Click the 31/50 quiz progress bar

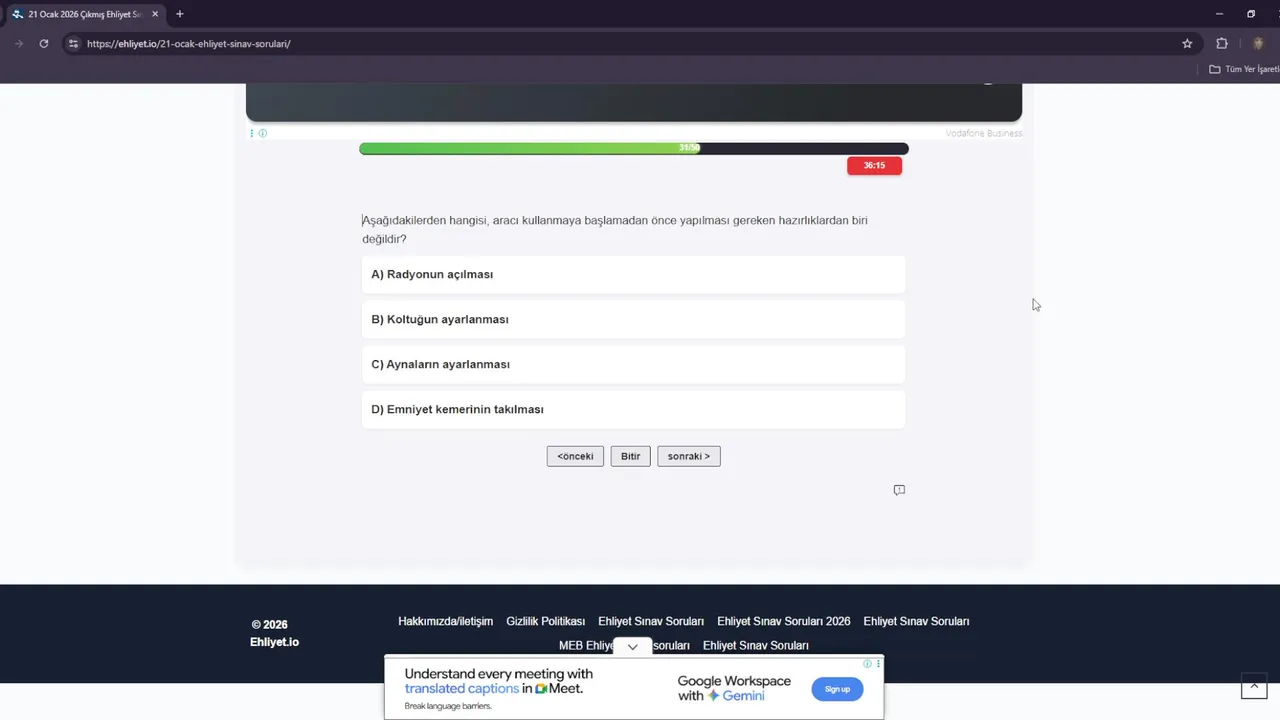(x=634, y=149)
